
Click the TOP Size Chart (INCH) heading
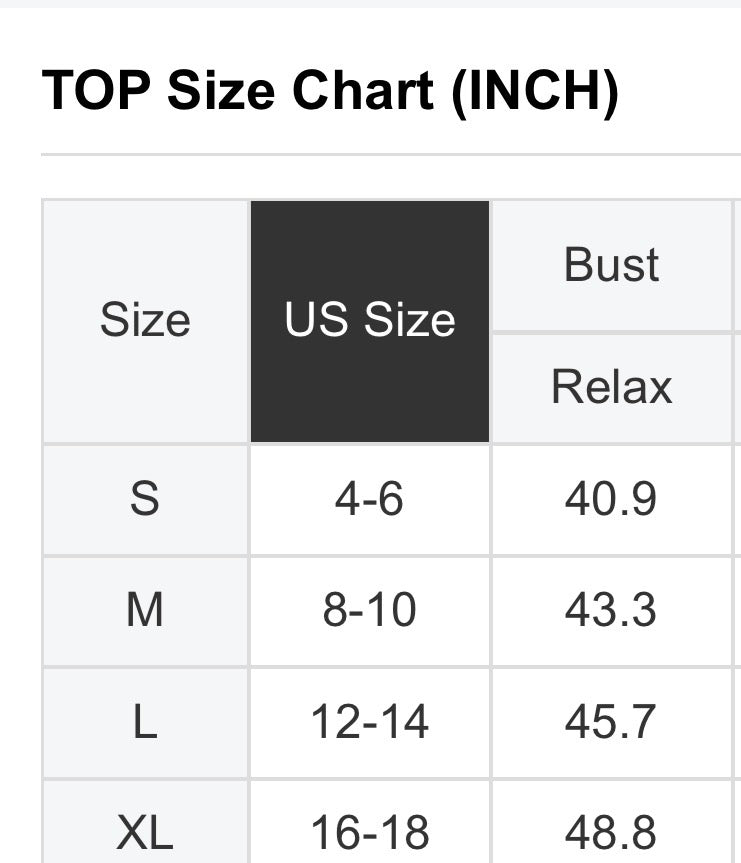coord(330,92)
